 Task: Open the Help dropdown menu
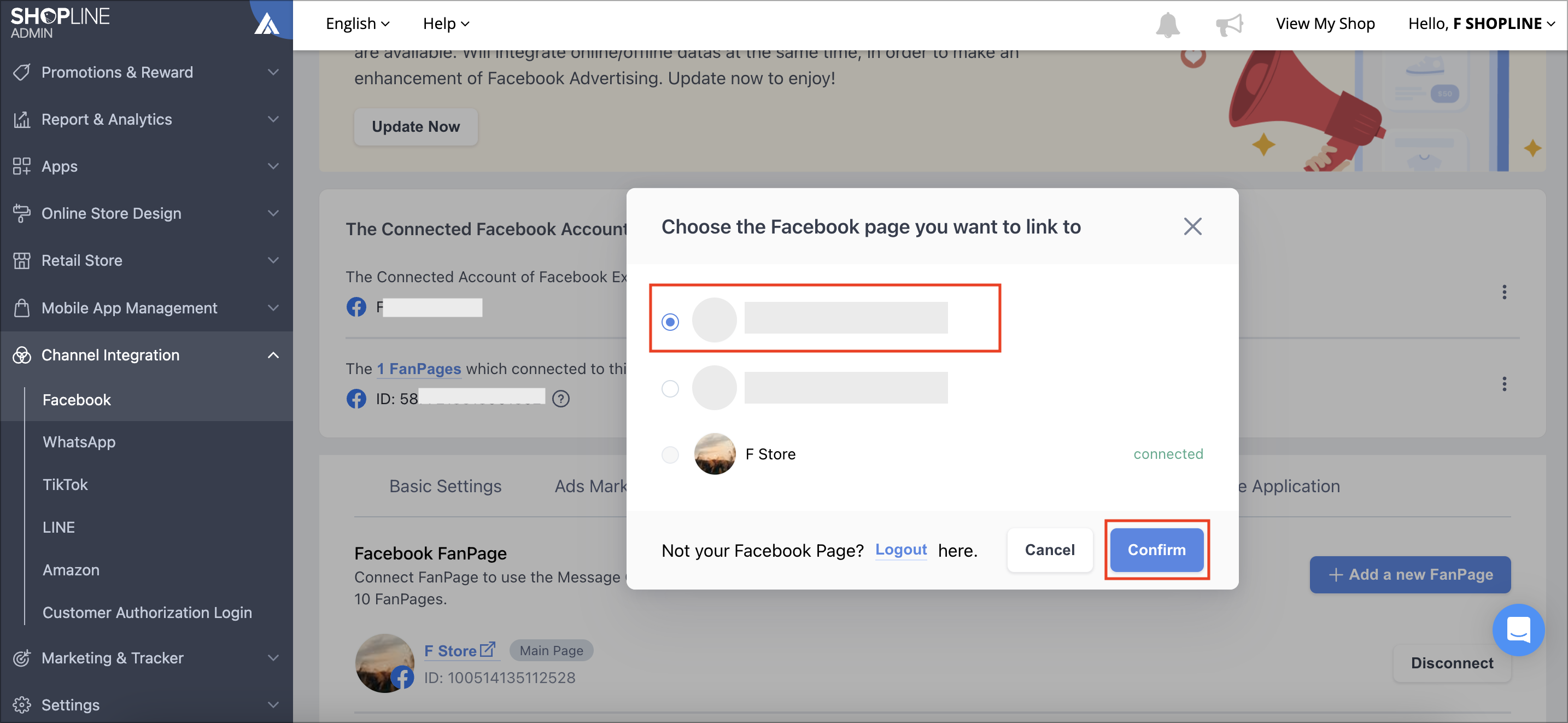tap(446, 23)
